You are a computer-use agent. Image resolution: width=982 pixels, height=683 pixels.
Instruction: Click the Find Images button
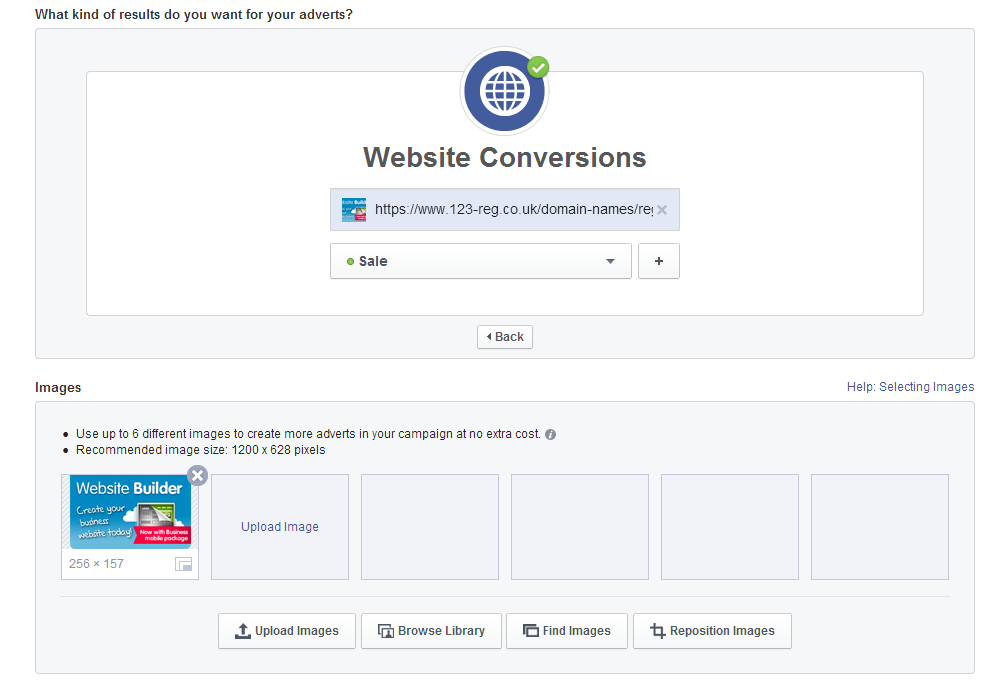click(x=567, y=631)
